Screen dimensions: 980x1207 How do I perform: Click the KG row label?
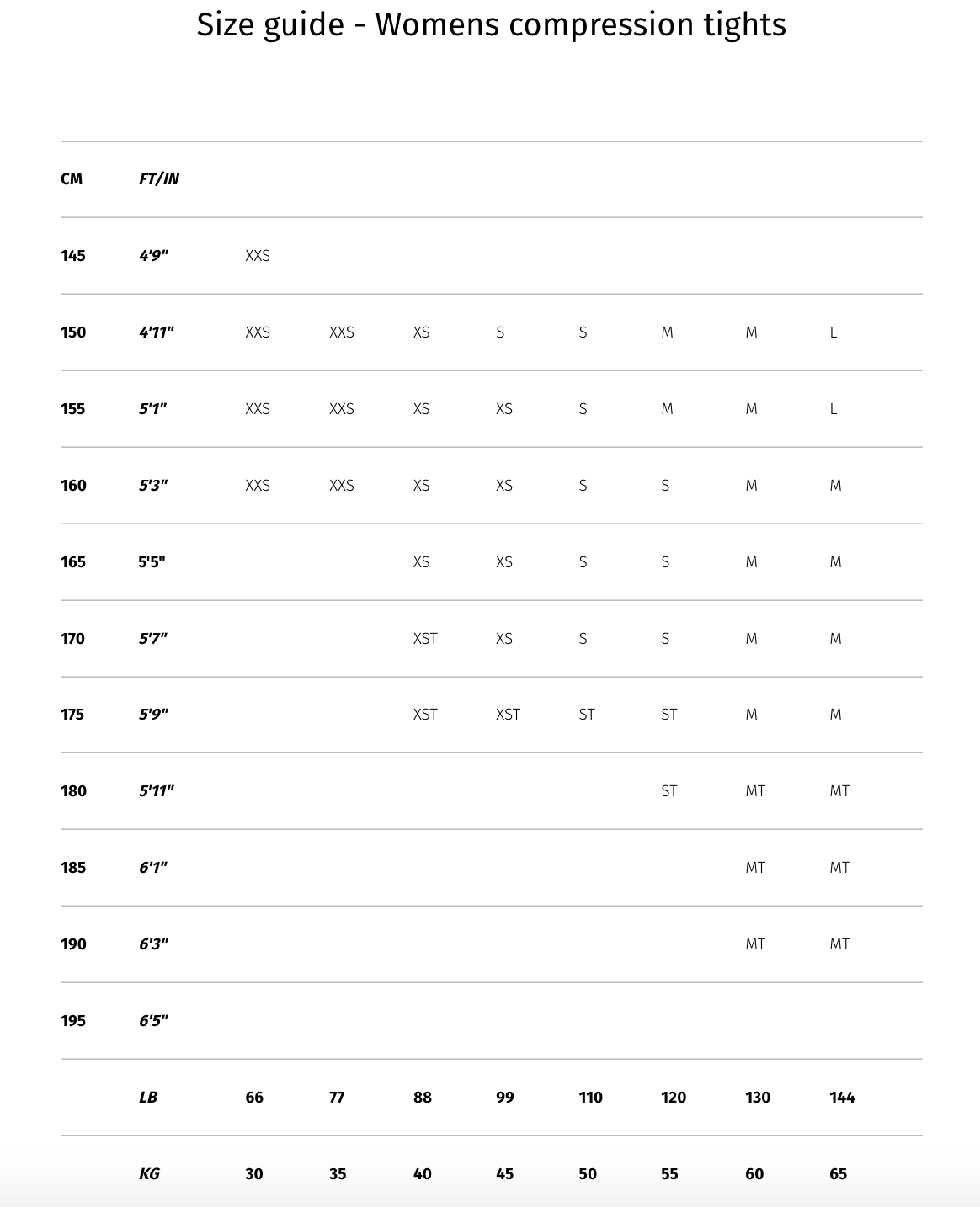[149, 1174]
